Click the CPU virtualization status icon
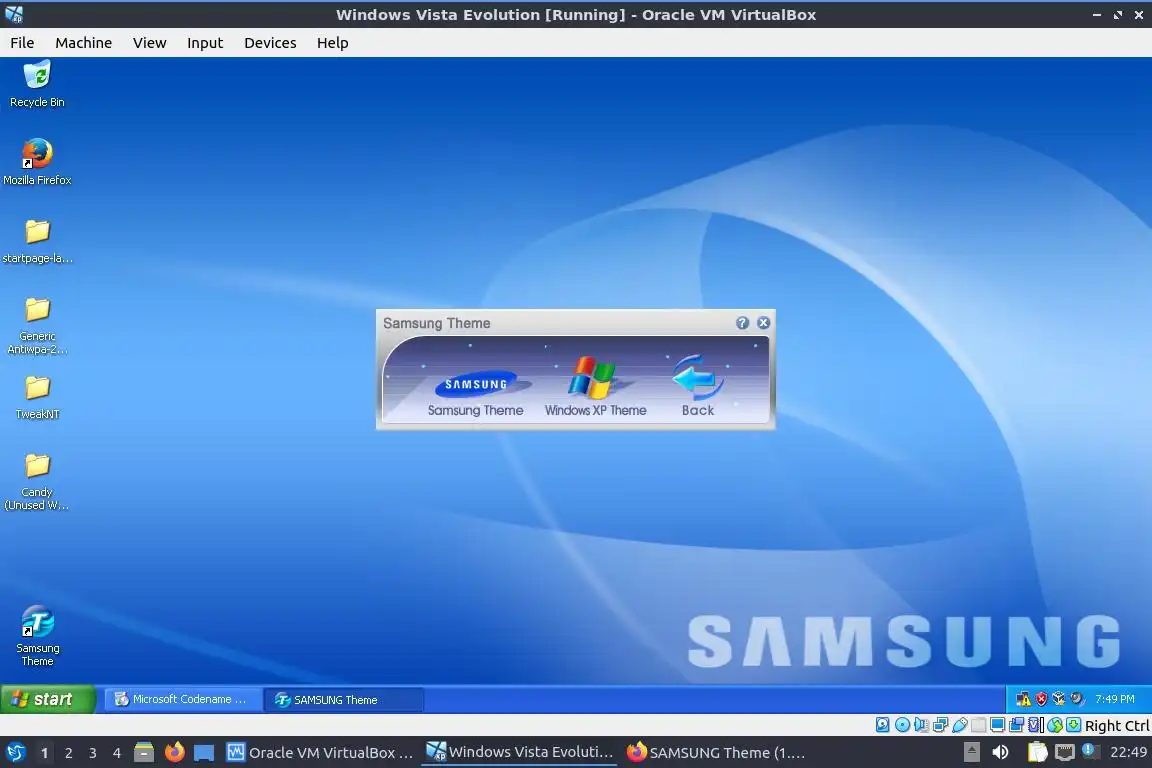 [x=1036, y=725]
